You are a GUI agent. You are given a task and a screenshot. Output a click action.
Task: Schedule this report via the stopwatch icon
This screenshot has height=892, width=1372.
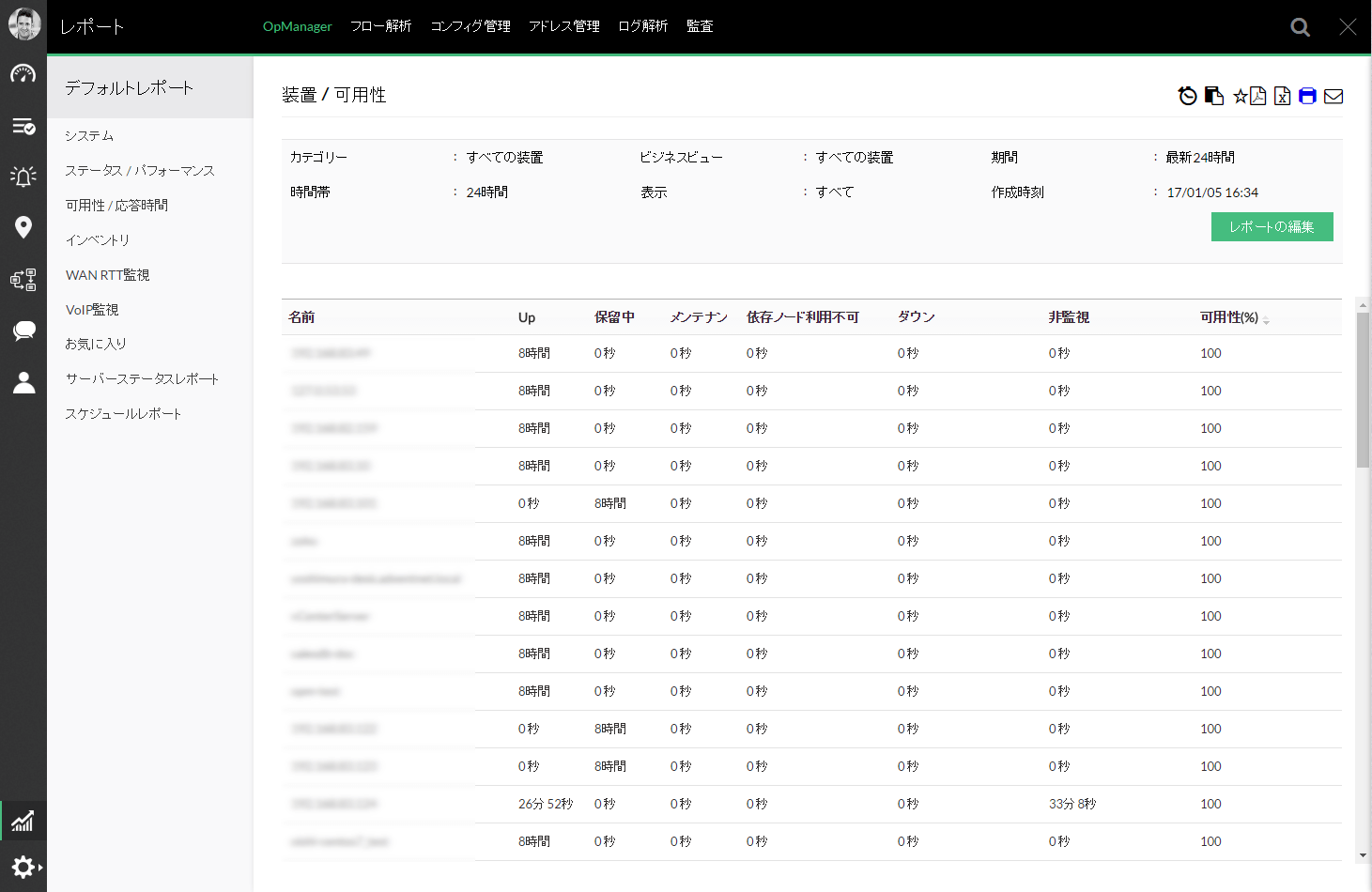point(1186,95)
